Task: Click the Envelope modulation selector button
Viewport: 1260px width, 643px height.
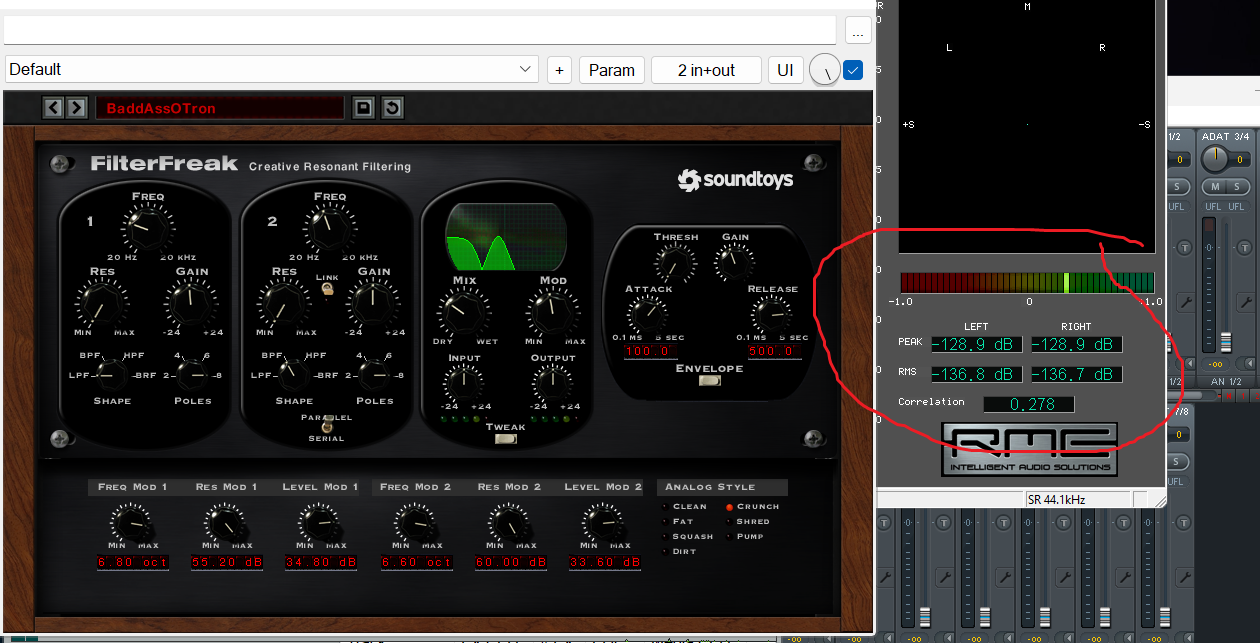Action: coord(710,380)
